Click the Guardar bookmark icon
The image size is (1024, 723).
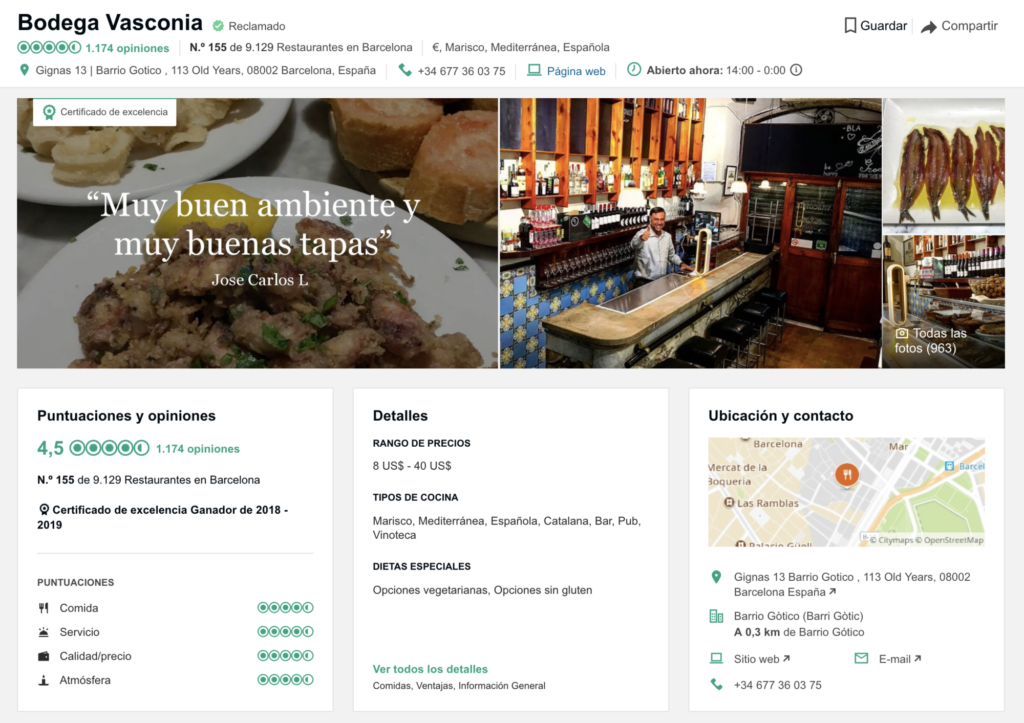click(850, 25)
